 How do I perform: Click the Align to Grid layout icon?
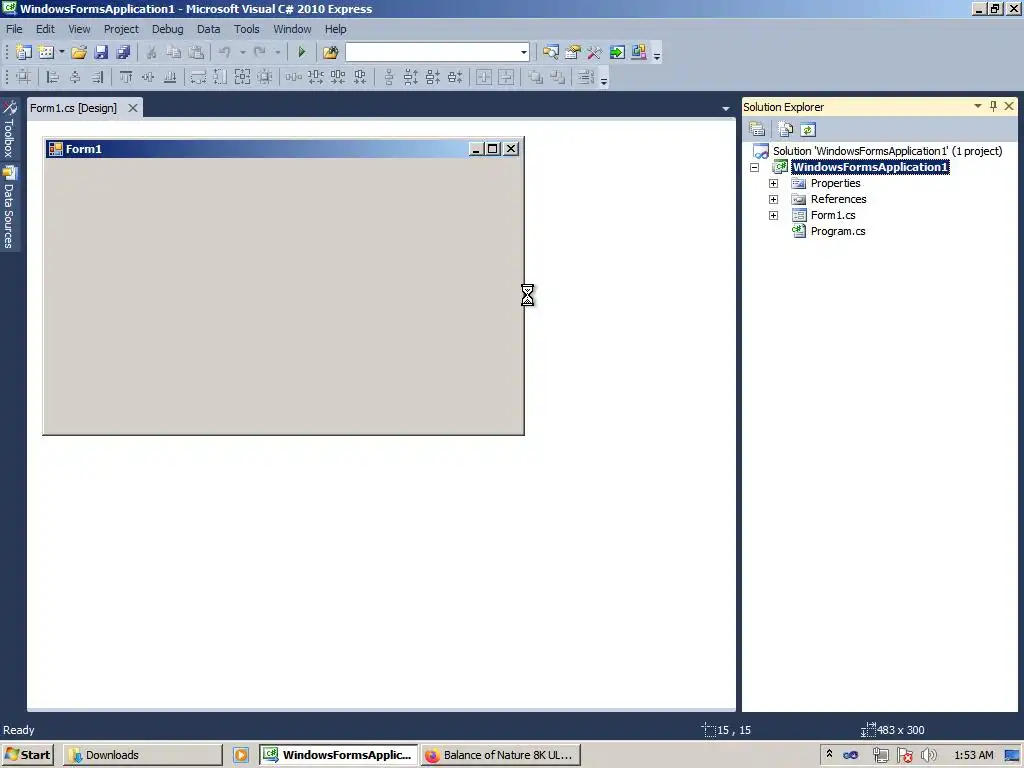[24, 77]
